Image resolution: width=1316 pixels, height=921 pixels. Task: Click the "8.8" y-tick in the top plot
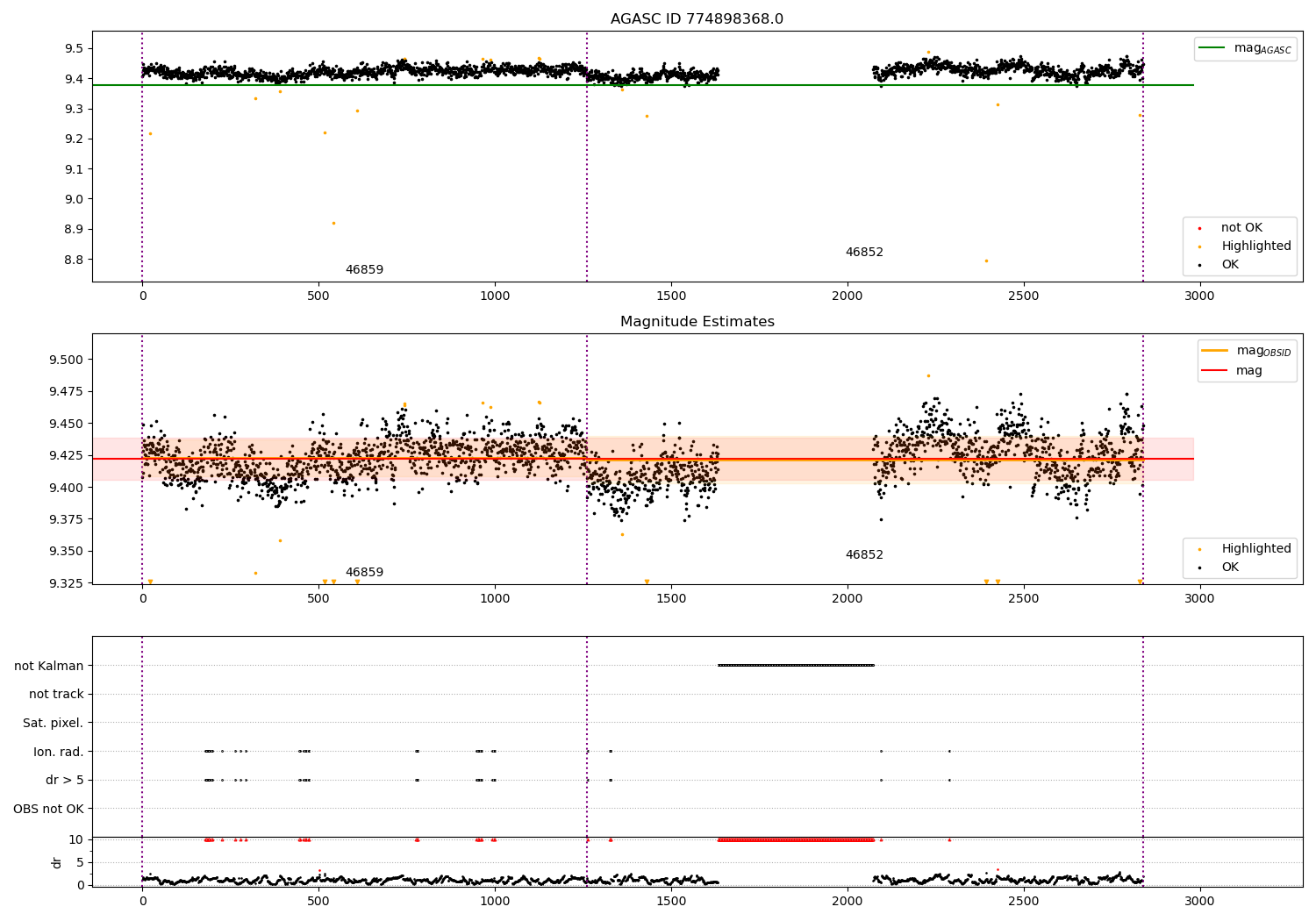tap(75, 261)
